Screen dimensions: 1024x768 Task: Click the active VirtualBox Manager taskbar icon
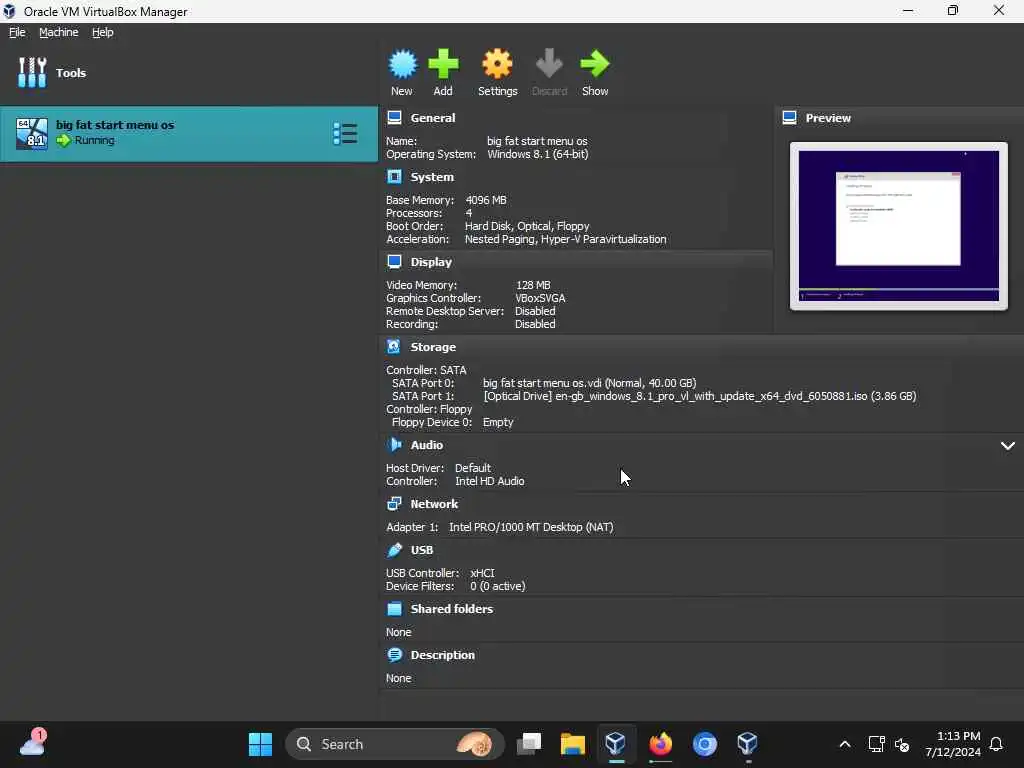pyautogui.click(x=615, y=744)
